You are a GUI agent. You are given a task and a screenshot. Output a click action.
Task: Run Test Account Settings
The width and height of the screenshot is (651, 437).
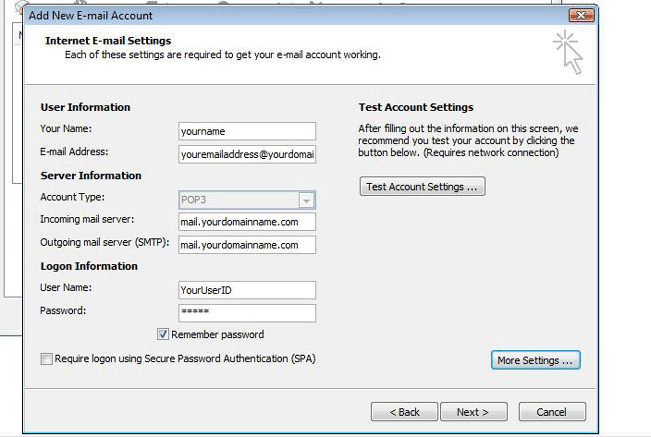[422, 187]
